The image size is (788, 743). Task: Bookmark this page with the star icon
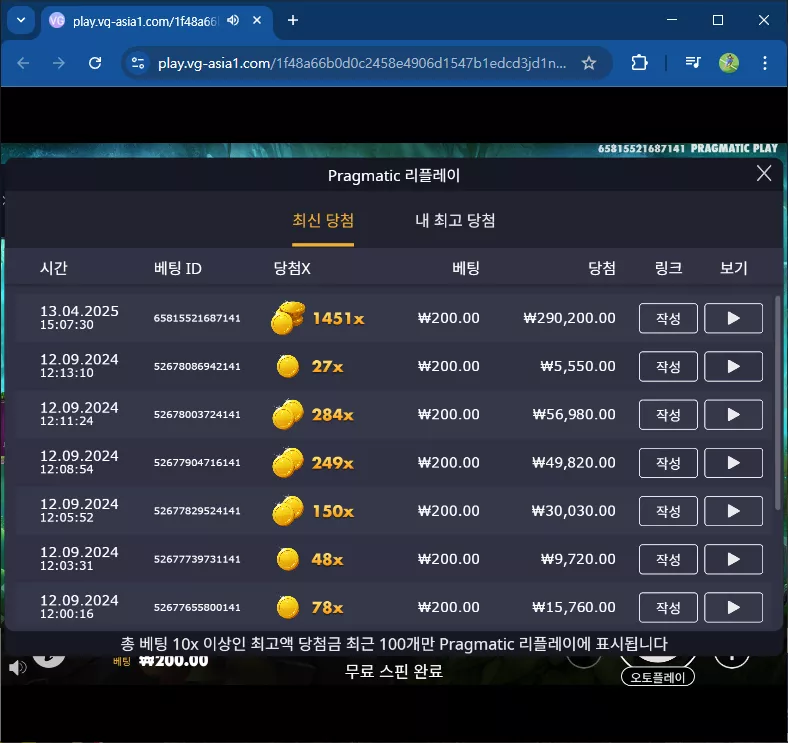pyautogui.click(x=588, y=63)
